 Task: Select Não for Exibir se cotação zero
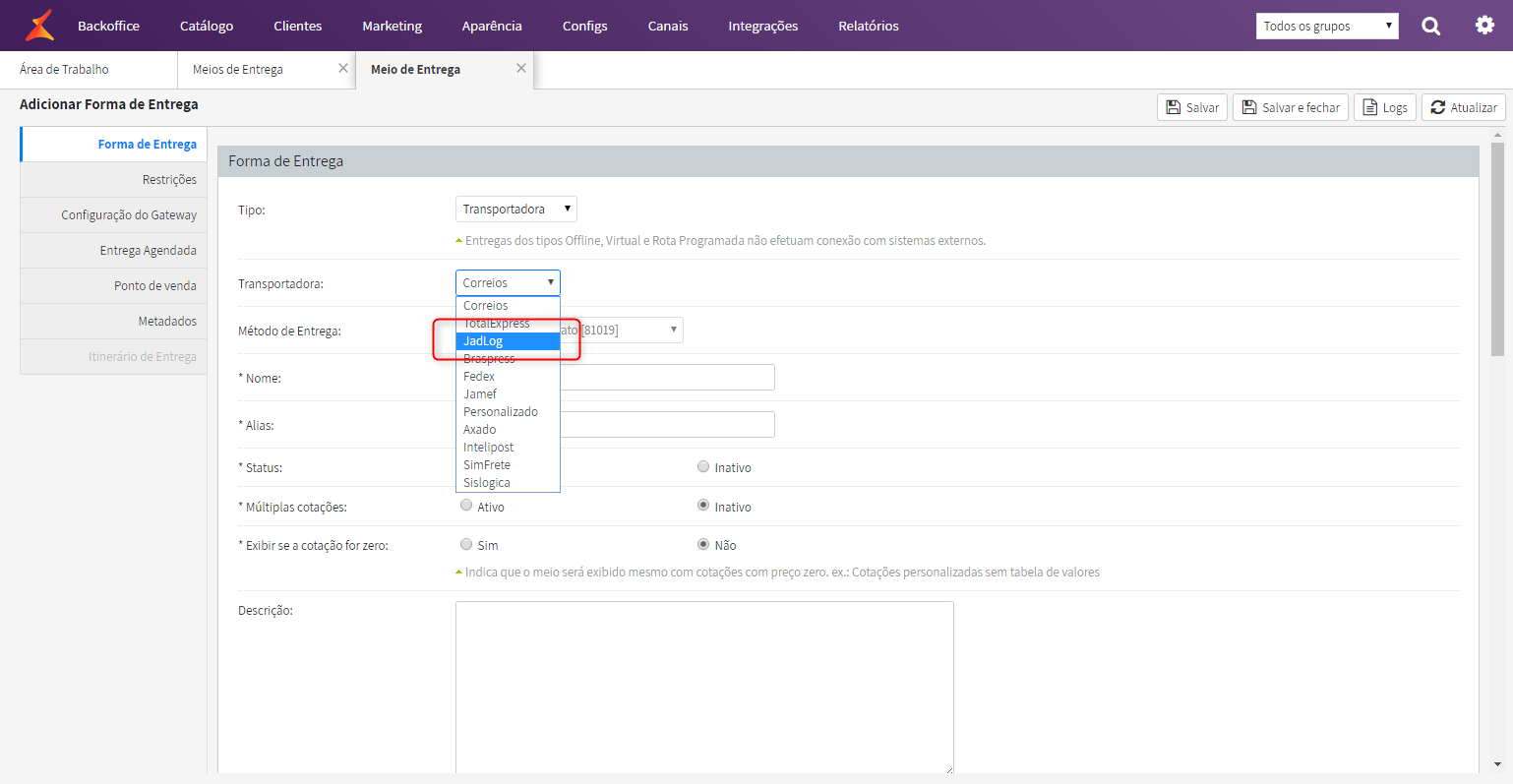(x=703, y=544)
